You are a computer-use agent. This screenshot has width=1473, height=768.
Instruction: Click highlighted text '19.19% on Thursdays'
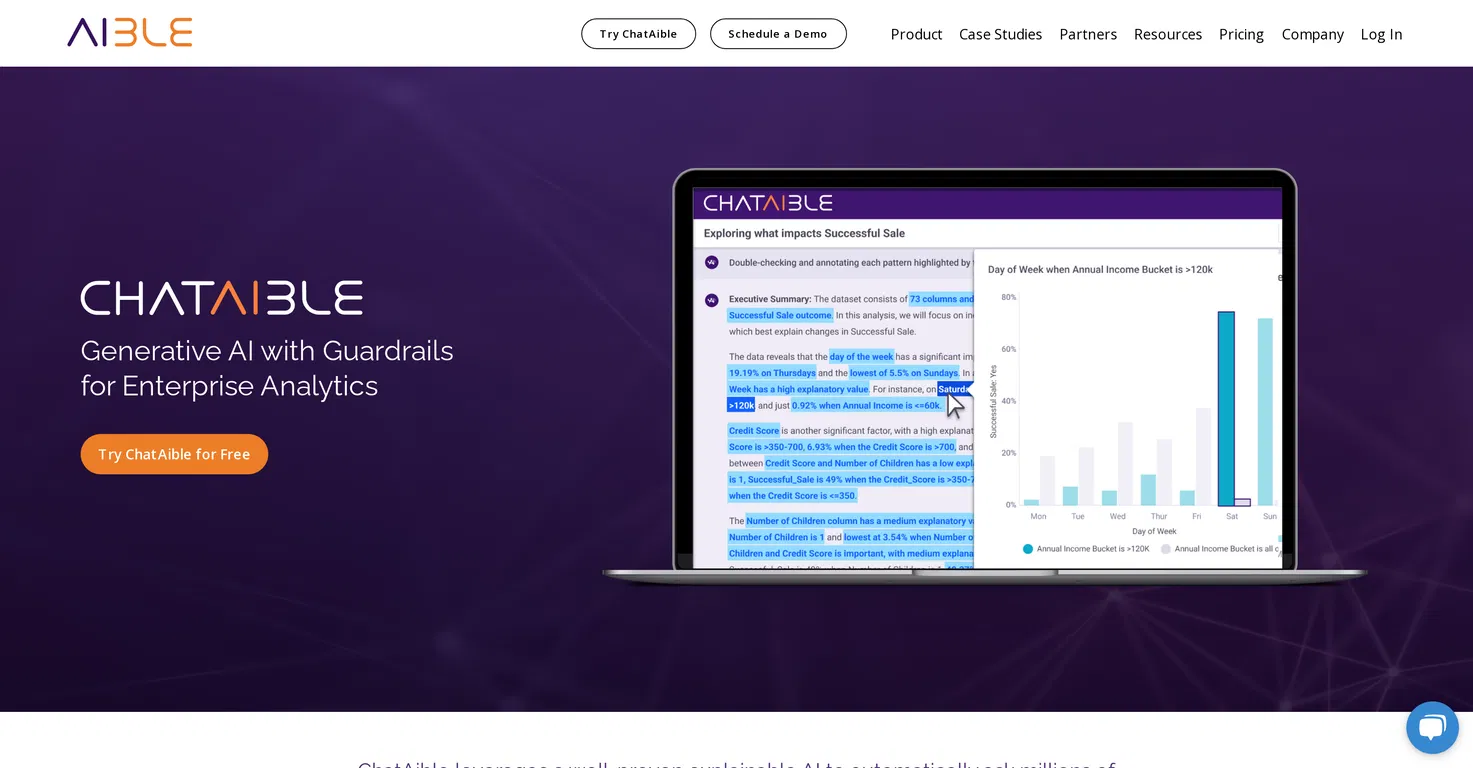[x=772, y=373]
